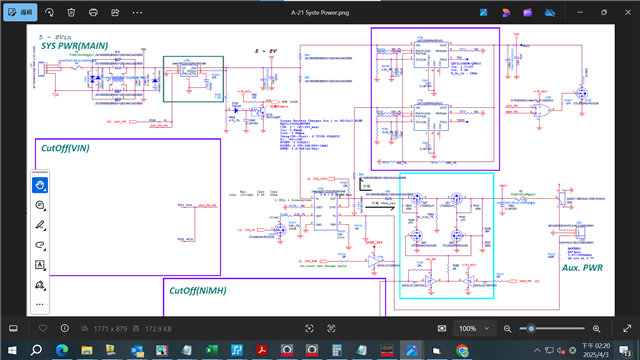Viewport: 640px width, 360px height.
Task: Open Excel from the Windows taskbar
Action: [x=211, y=350]
